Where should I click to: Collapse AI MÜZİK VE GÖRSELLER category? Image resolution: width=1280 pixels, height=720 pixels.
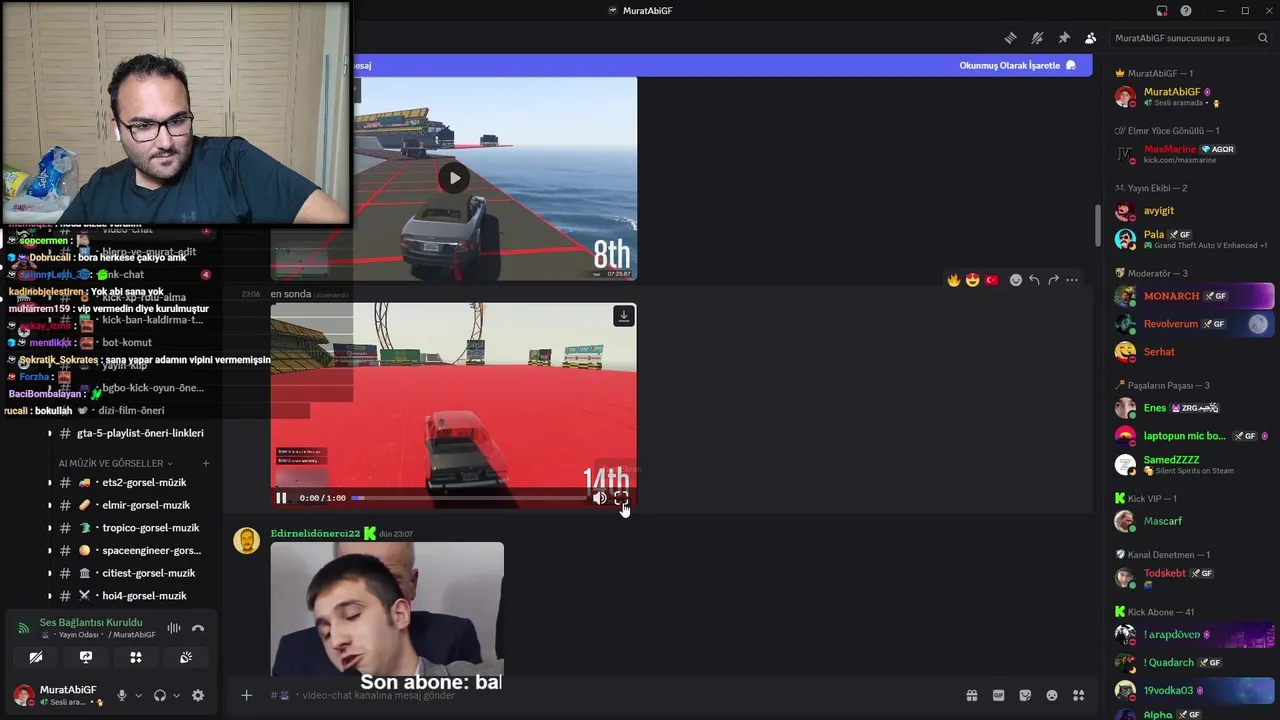(x=115, y=463)
